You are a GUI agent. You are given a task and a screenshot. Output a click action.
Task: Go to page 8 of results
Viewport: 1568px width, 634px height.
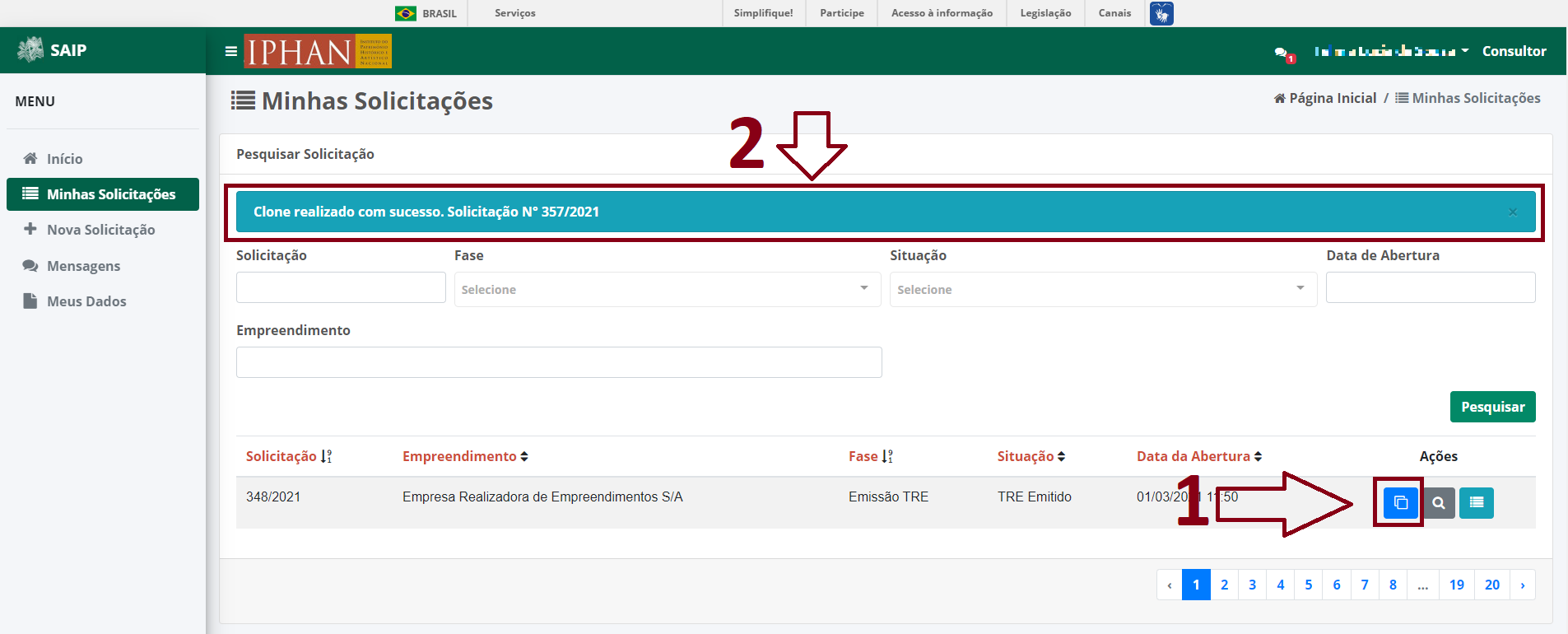(x=1393, y=585)
